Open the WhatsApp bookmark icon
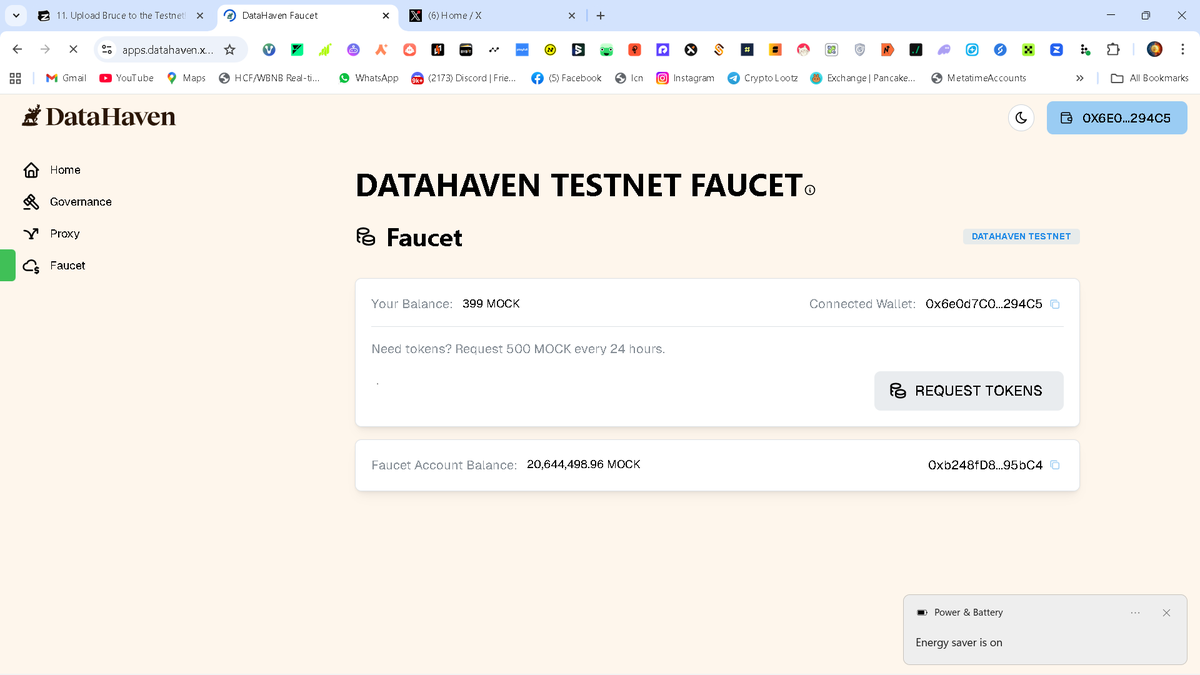 343,76
